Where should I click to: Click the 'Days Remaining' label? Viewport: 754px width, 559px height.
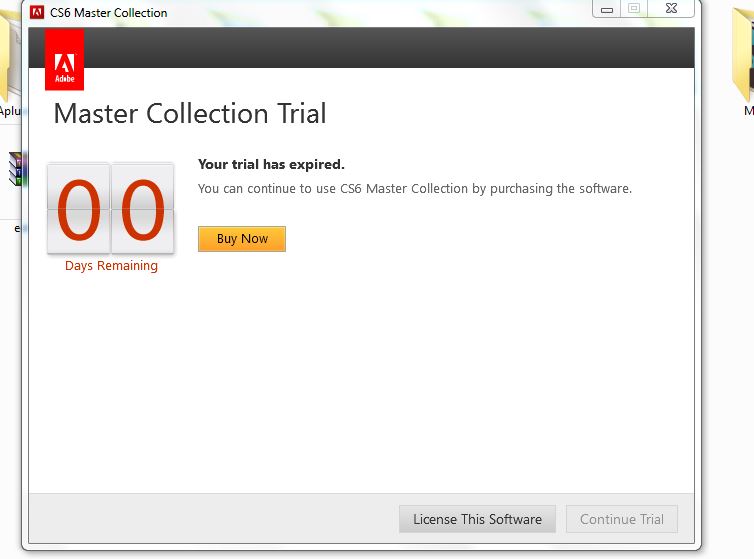(x=111, y=266)
